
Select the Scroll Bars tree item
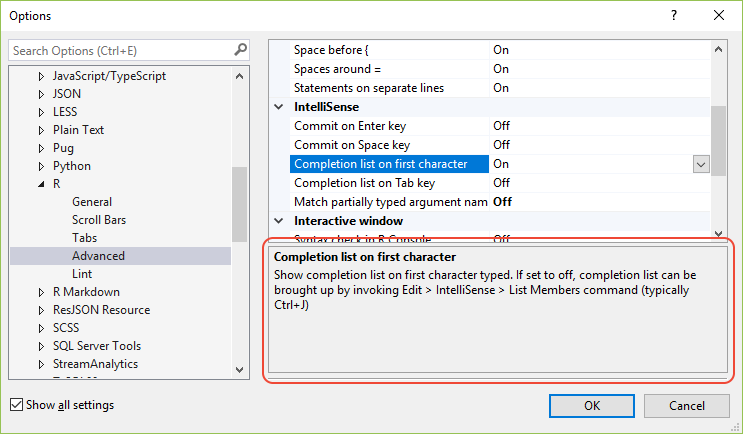point(99,220)
